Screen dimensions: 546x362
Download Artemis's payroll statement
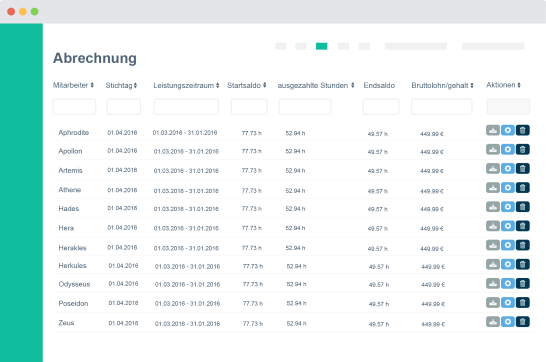(493, 169)
